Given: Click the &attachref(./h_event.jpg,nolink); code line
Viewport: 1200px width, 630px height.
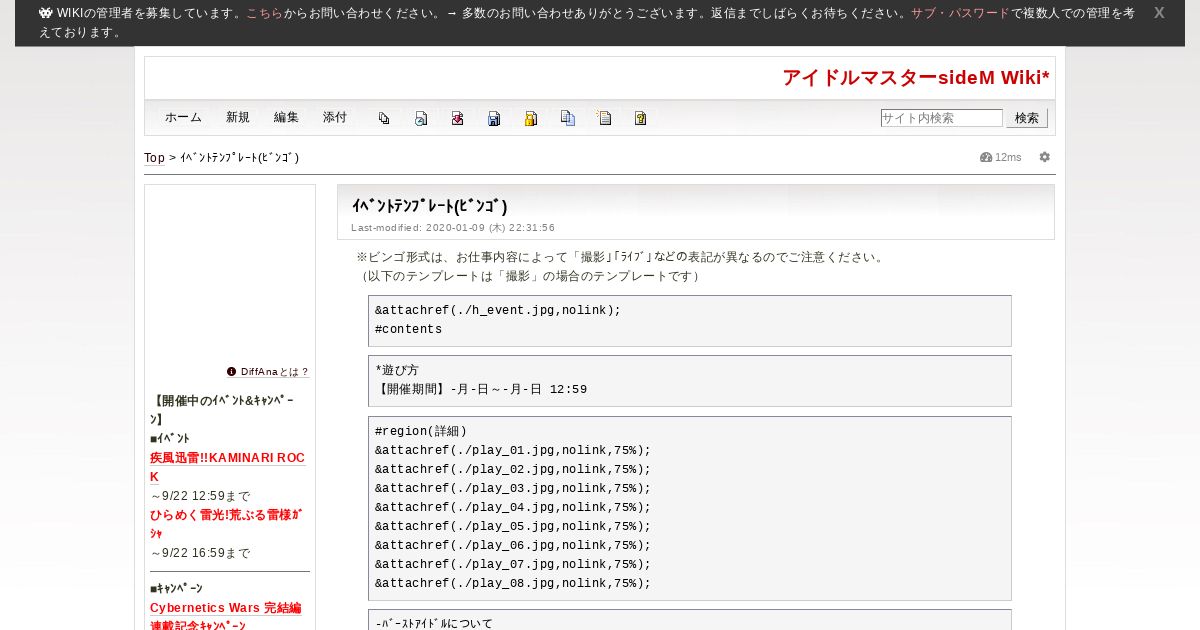Looking at the screenshot, I should [x=498, y=310].
